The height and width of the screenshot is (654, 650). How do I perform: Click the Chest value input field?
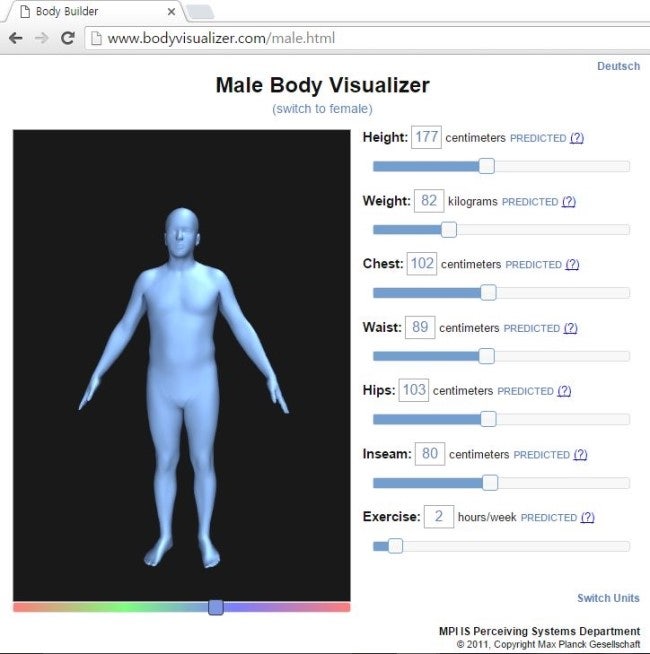click(x=422, y=264)
